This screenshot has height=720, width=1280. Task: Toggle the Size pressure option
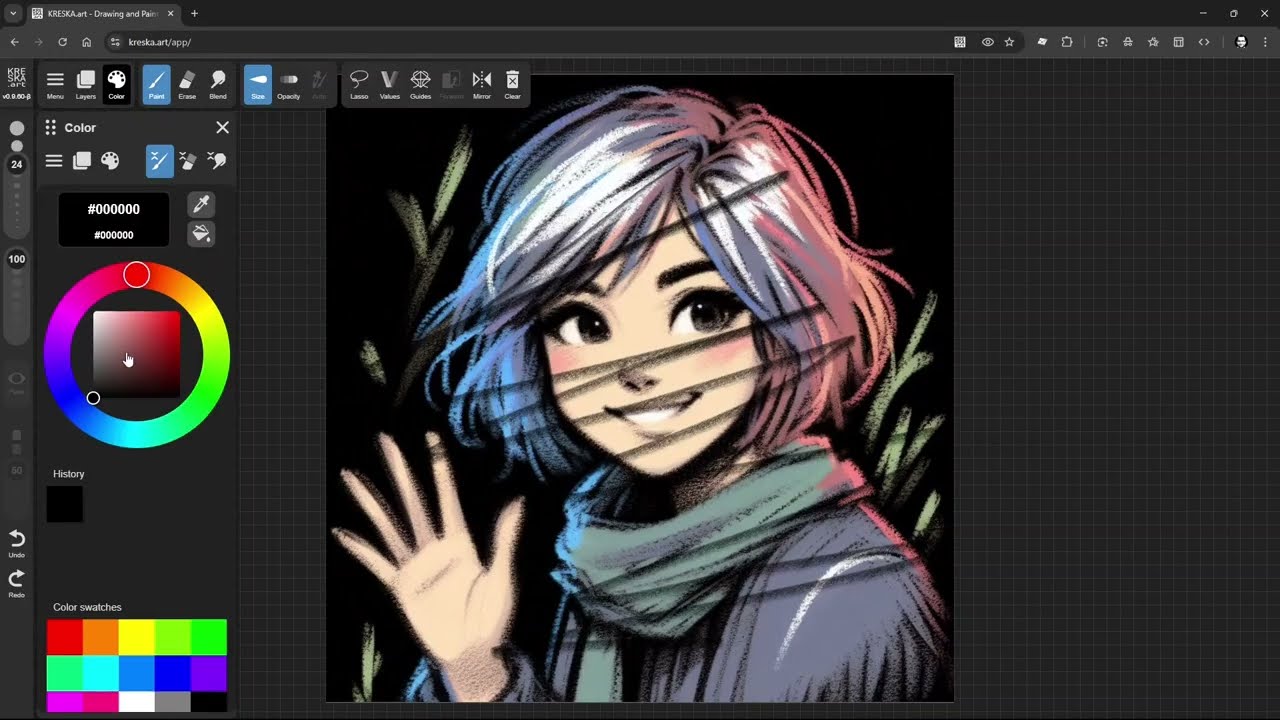tap(258, 85)
